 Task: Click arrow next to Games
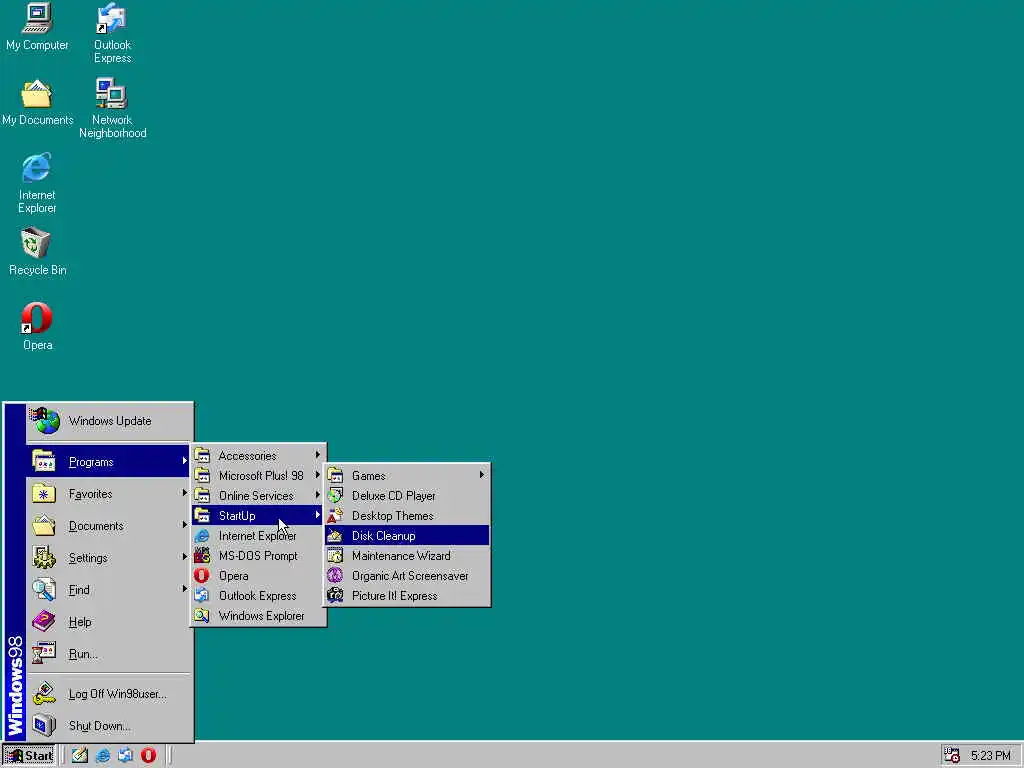[481, 475]
